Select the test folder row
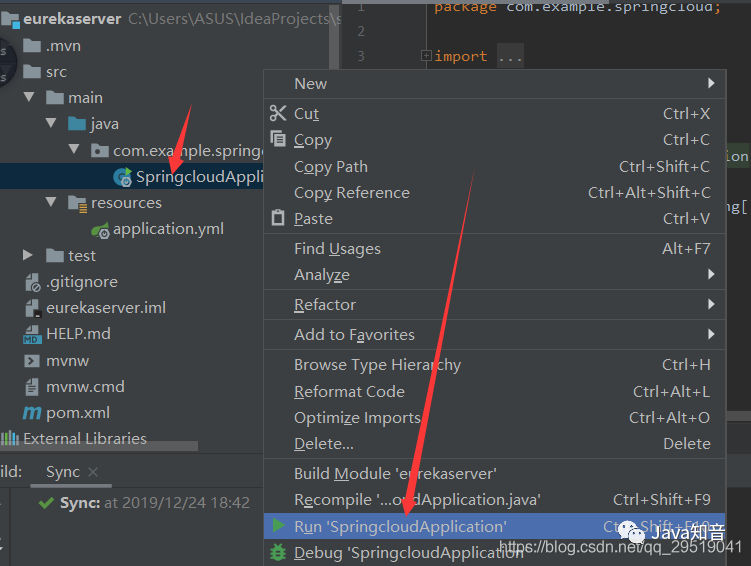Screen dimensions: 751x566 pyautogui.click(x=132, y=256)
